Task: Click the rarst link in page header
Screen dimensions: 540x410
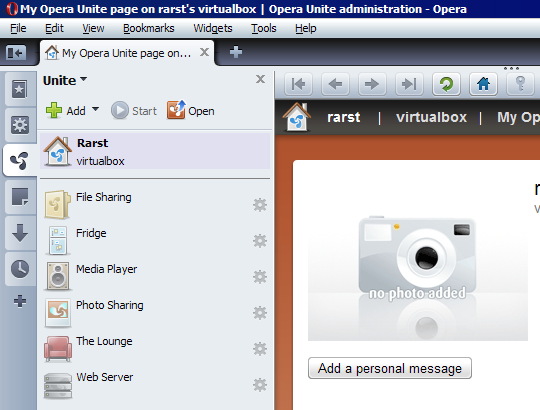Action: [x=344, y=117]
